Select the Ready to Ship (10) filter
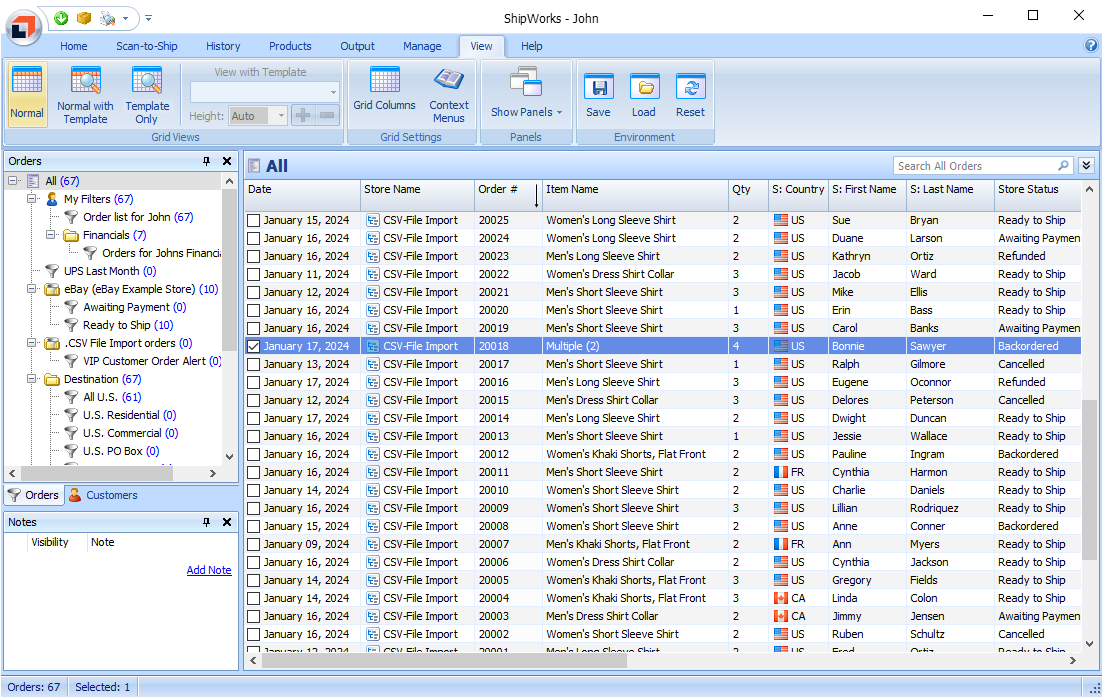The width and height of the screenshot is (1103, 698). [x=127, y=325]
